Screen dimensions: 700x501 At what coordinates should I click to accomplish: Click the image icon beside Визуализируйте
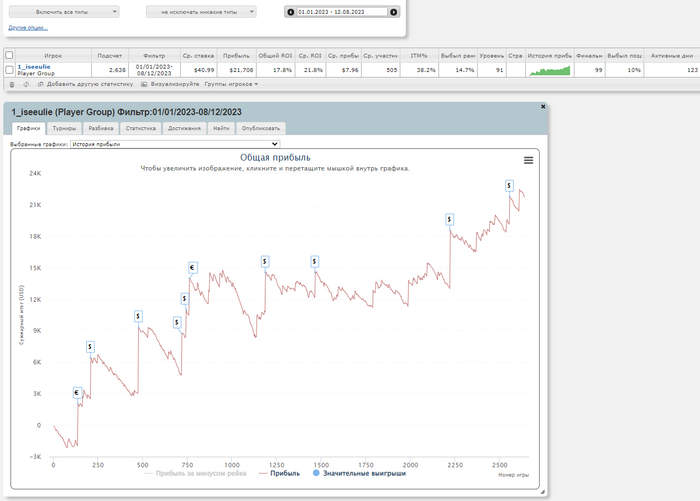(144, 84)
